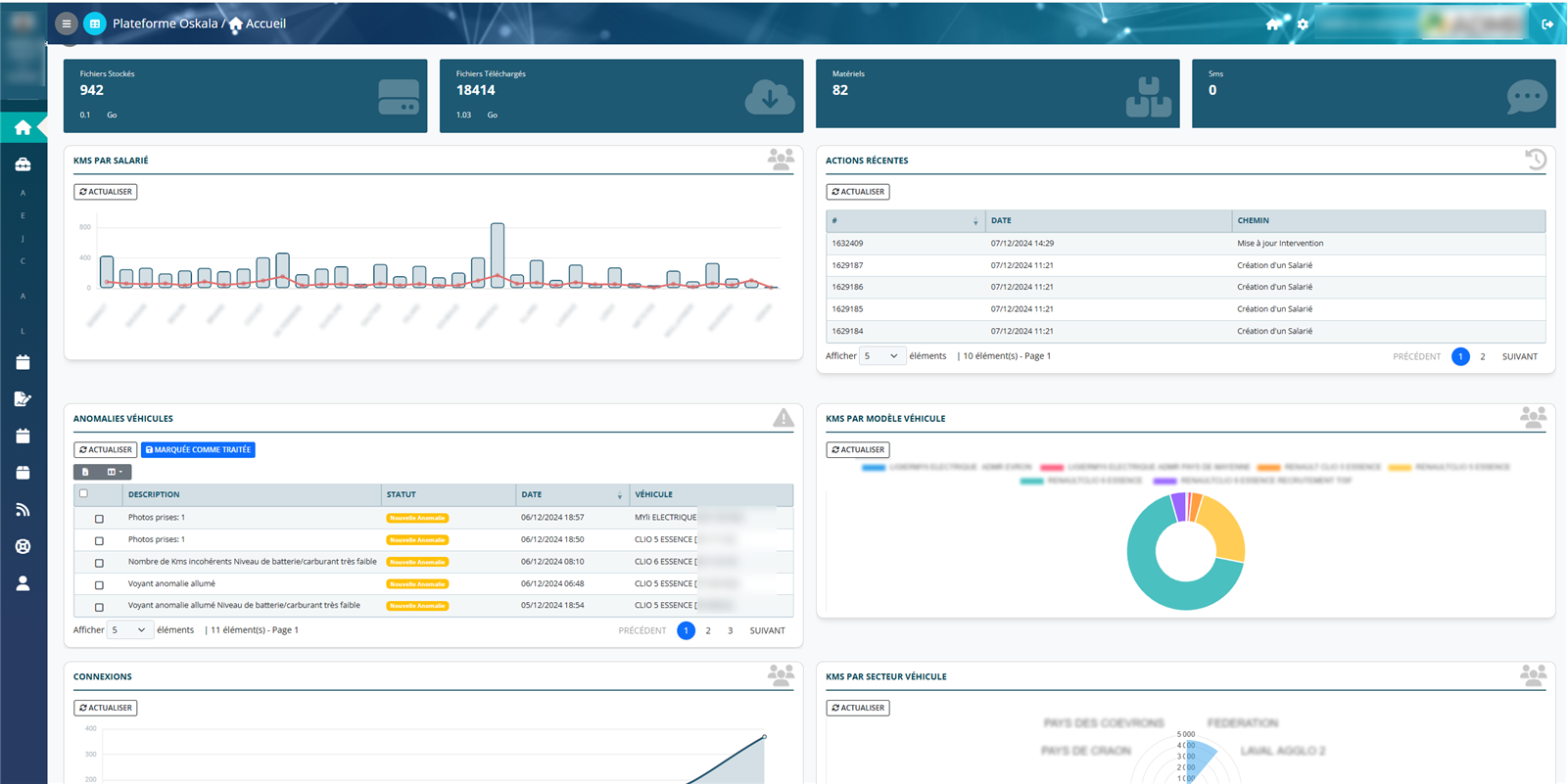Refresh the Connexions panel

pos(106,708)
